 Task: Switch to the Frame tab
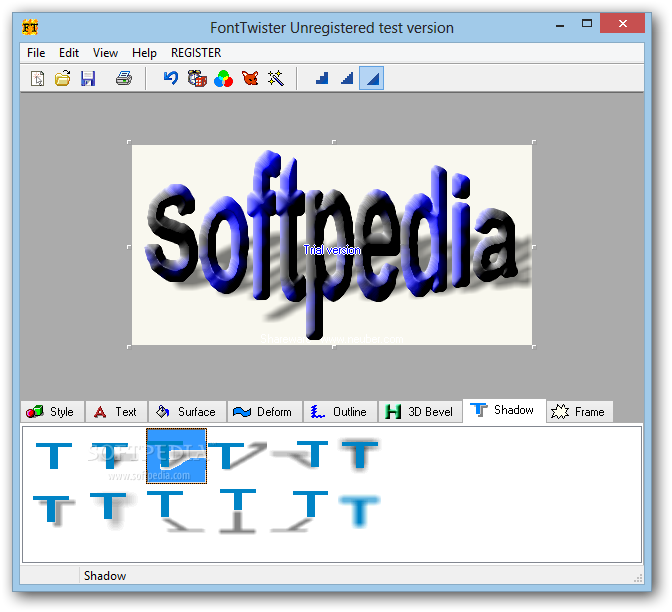coord(579,412)
